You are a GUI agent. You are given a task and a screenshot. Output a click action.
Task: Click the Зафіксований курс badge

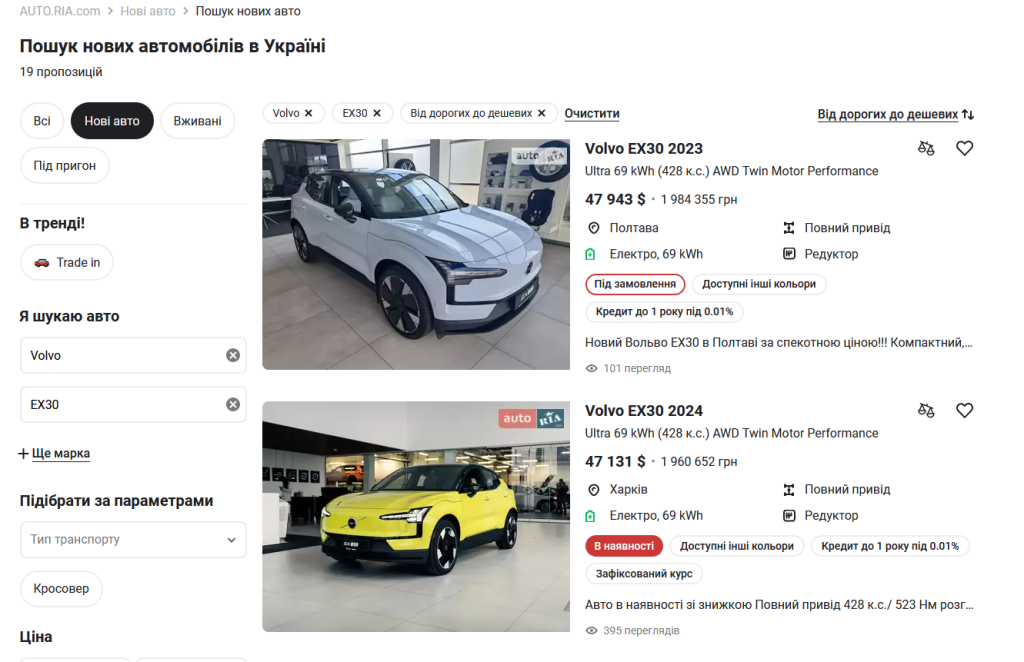(644, 573)
